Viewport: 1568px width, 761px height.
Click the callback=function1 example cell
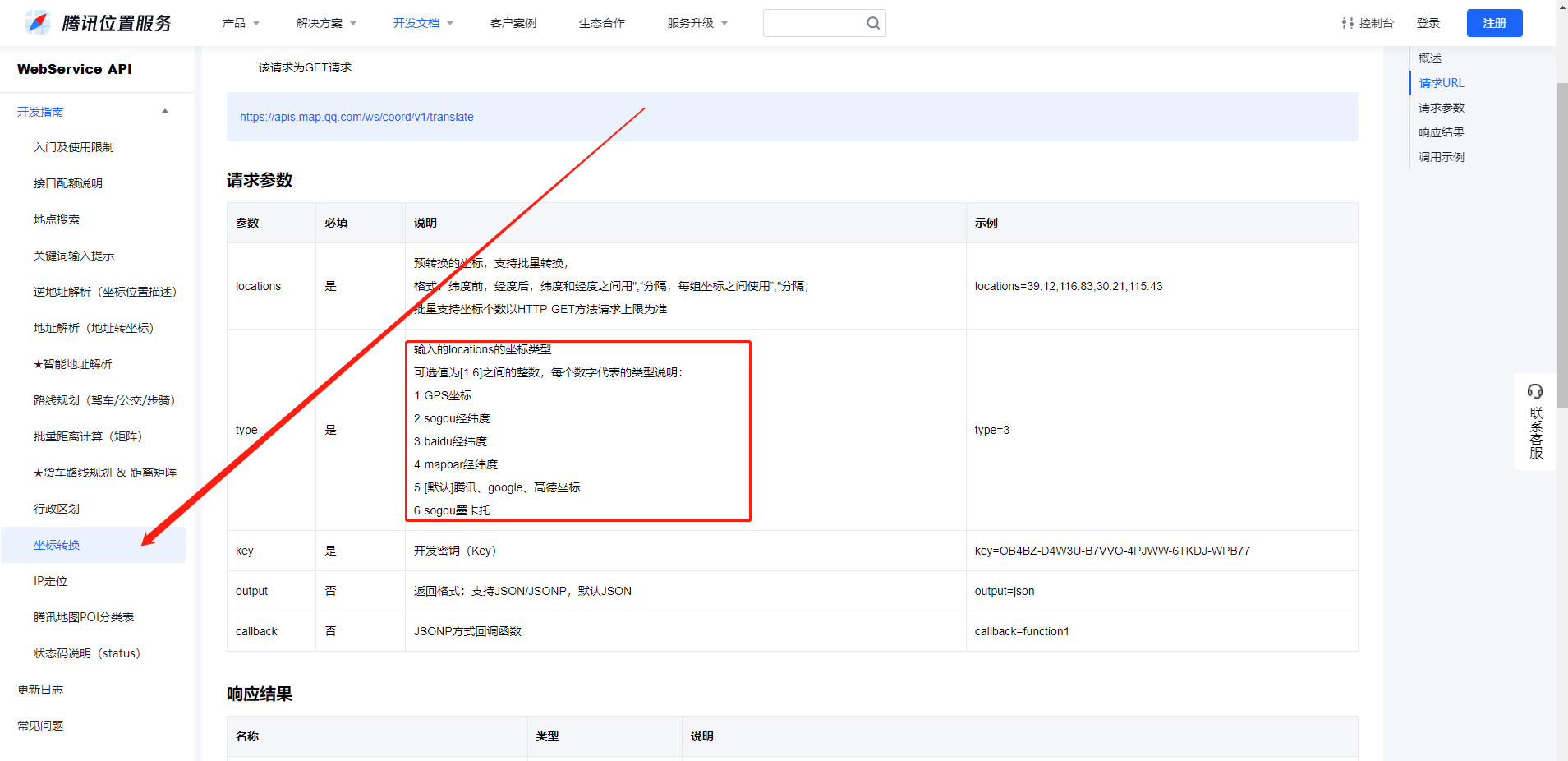1161,631
